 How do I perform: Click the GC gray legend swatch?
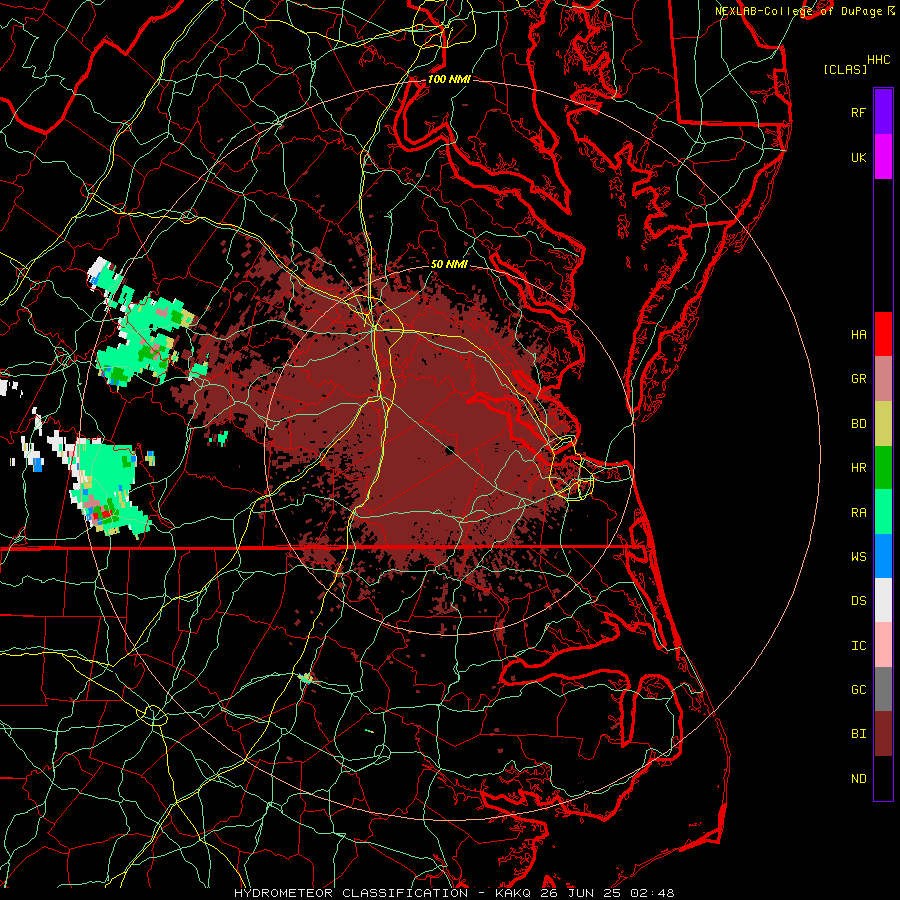pos(883,689)
